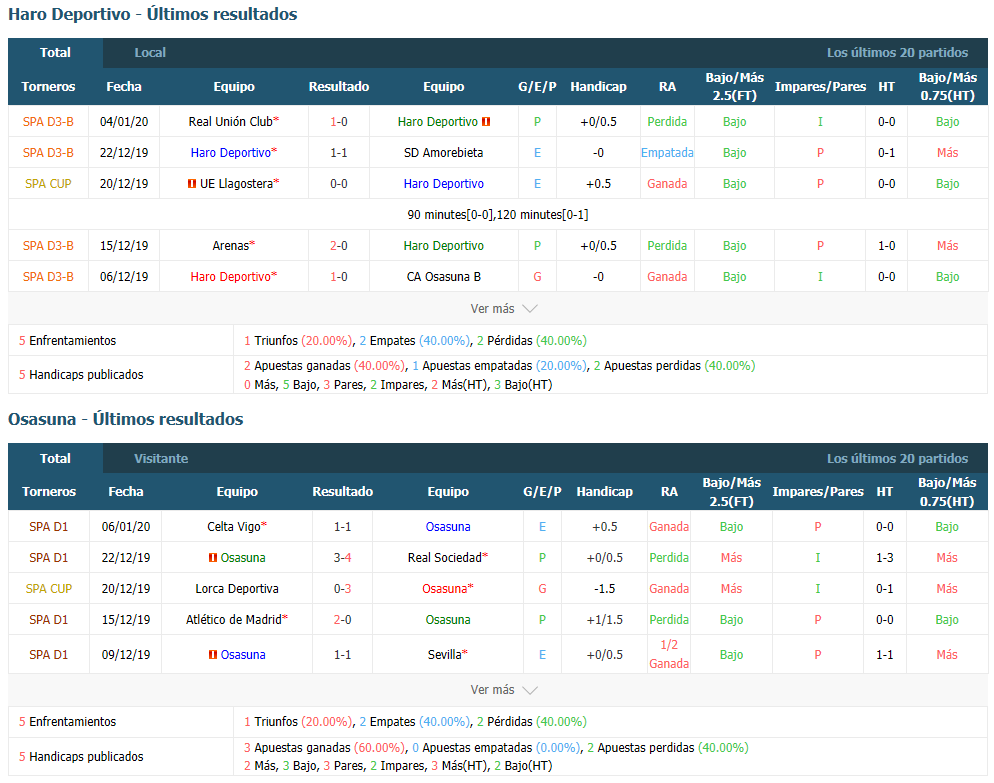Click the 1-0 result of Real Unión Club match
Screen dimensions: 994x783
tap(339, 122)
